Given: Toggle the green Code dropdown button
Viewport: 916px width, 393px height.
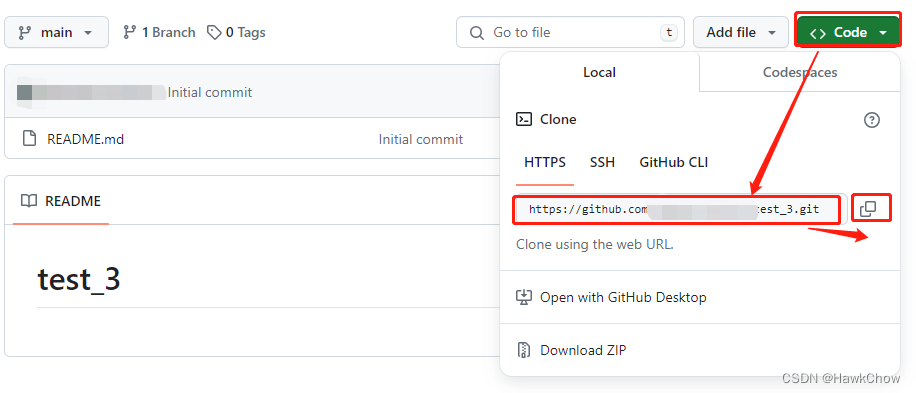Looking at the screenshot, I should (x=848, y=32).
